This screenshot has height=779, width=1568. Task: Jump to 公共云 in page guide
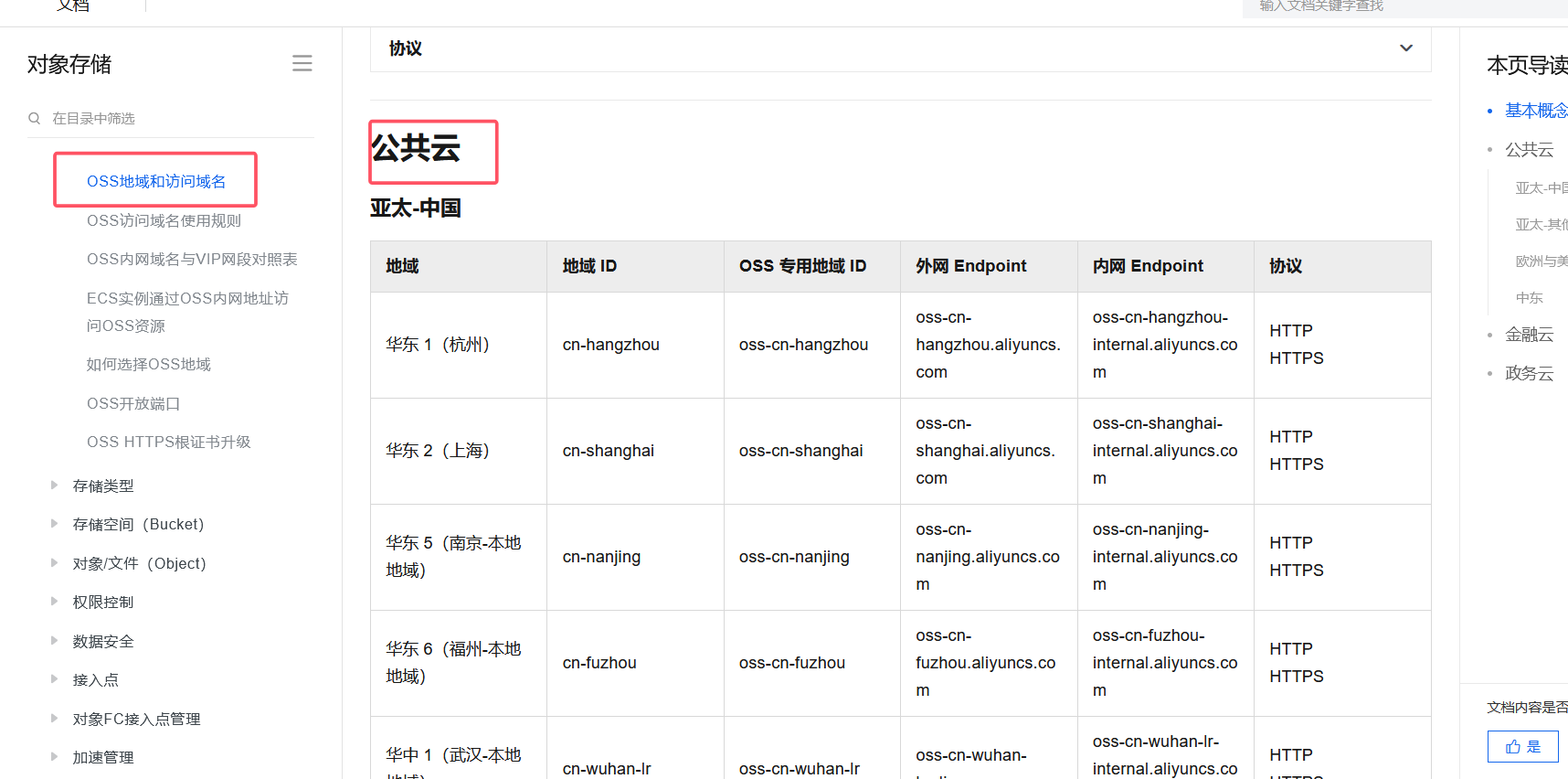pos(1529,149)
